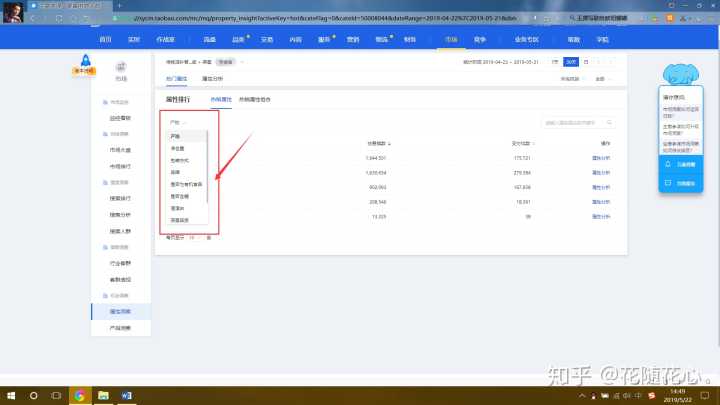
Task: Select the 热销属性 sub-tab
Action: (x=221, y=99)
